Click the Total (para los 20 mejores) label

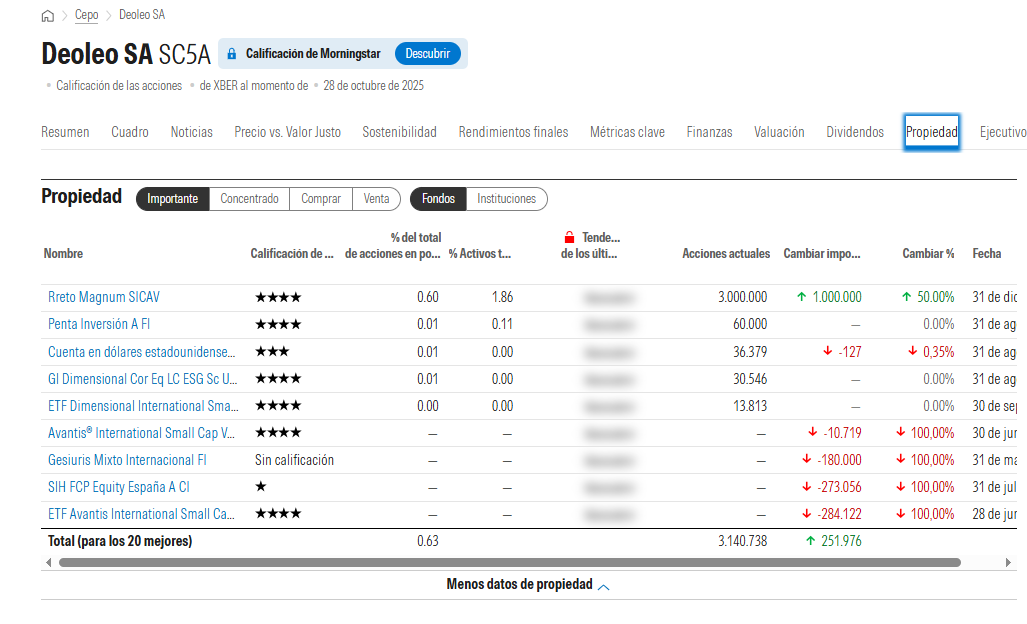120,541
